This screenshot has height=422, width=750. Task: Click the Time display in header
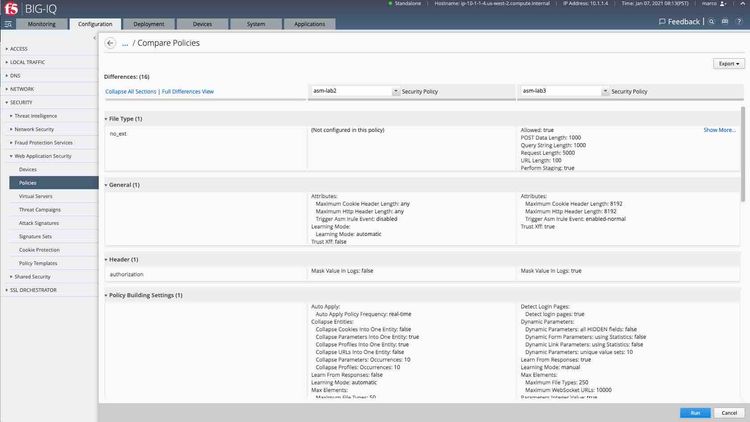[655, 3]
